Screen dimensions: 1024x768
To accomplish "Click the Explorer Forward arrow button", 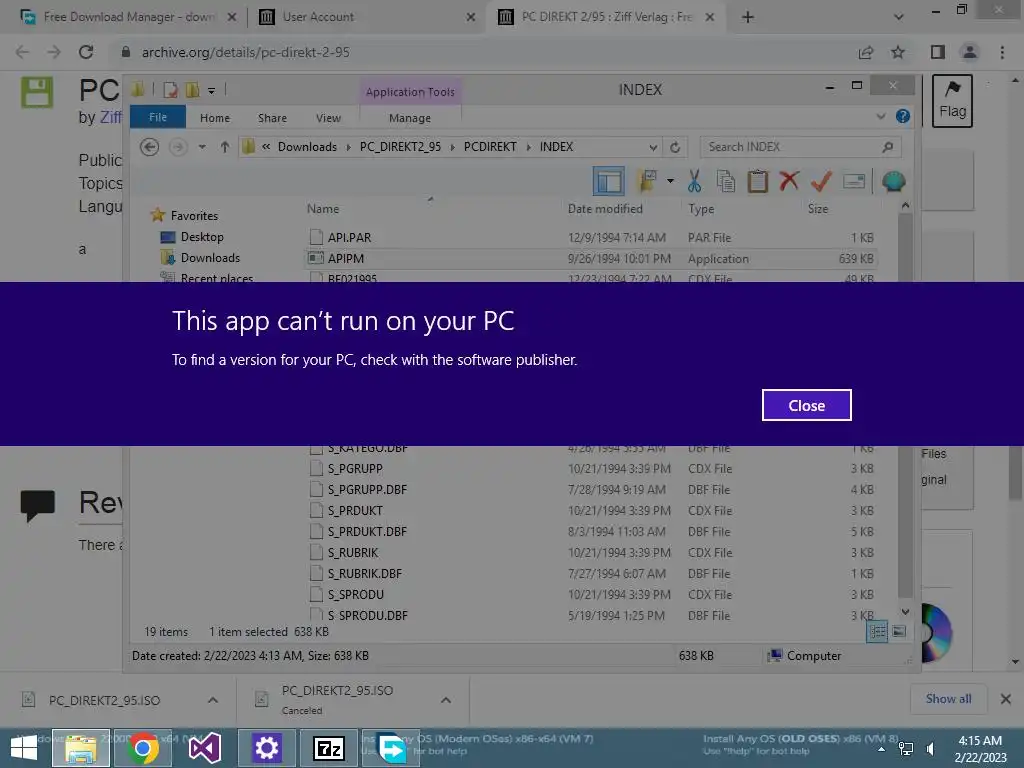I will pyautogui.click(x=178, y=147).
